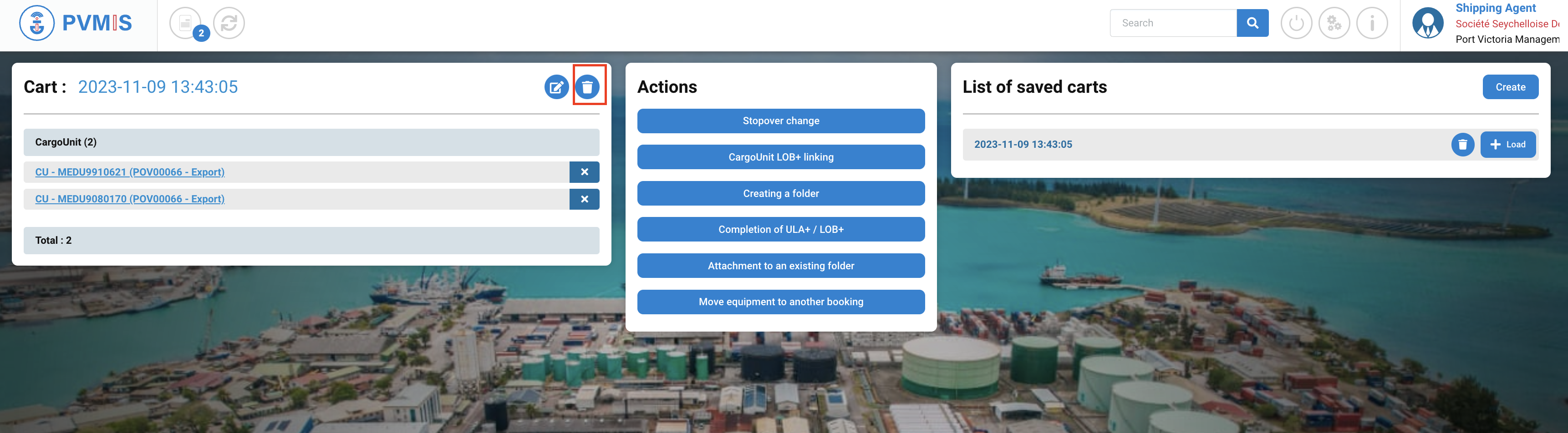The height and width of the screenshot is (433, 1568).
Task: Open the information icon
Action: click(1372, 23)
